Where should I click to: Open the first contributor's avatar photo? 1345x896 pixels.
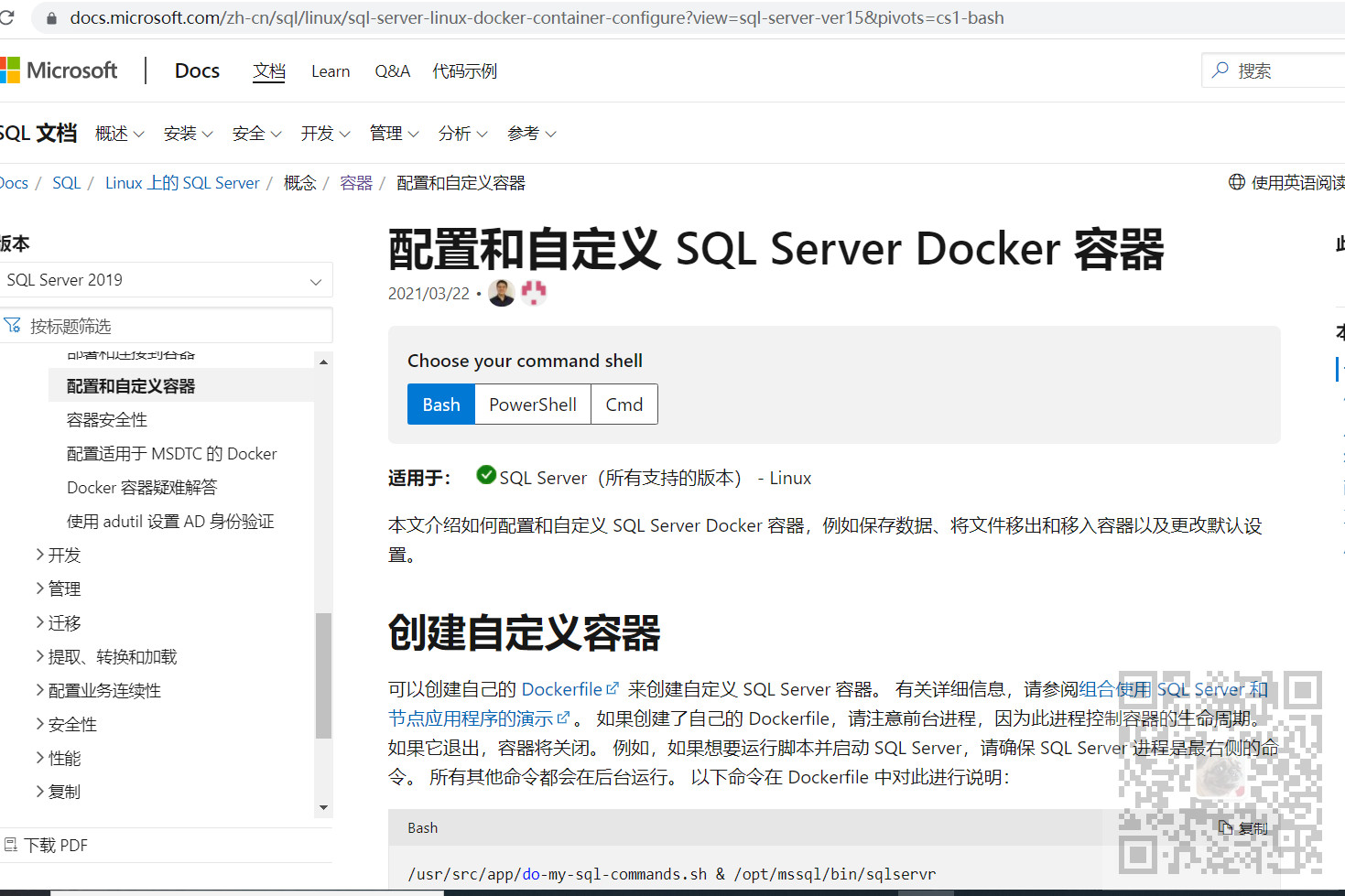[502, 293]
